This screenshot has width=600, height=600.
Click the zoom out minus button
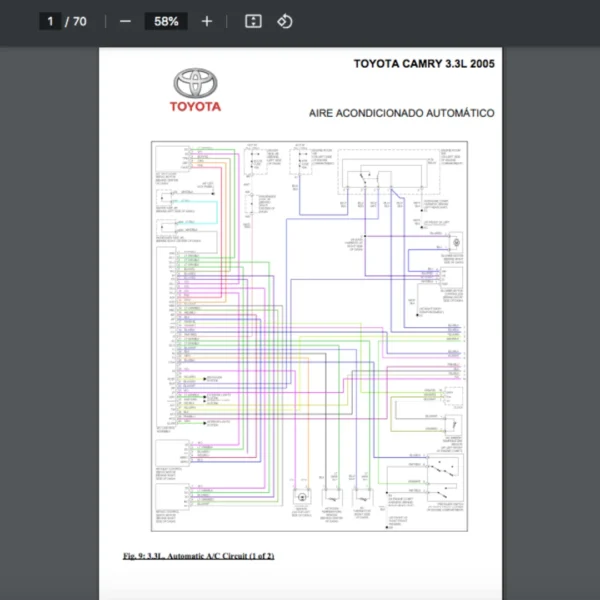pyautogui.click(x=125, y=21)
